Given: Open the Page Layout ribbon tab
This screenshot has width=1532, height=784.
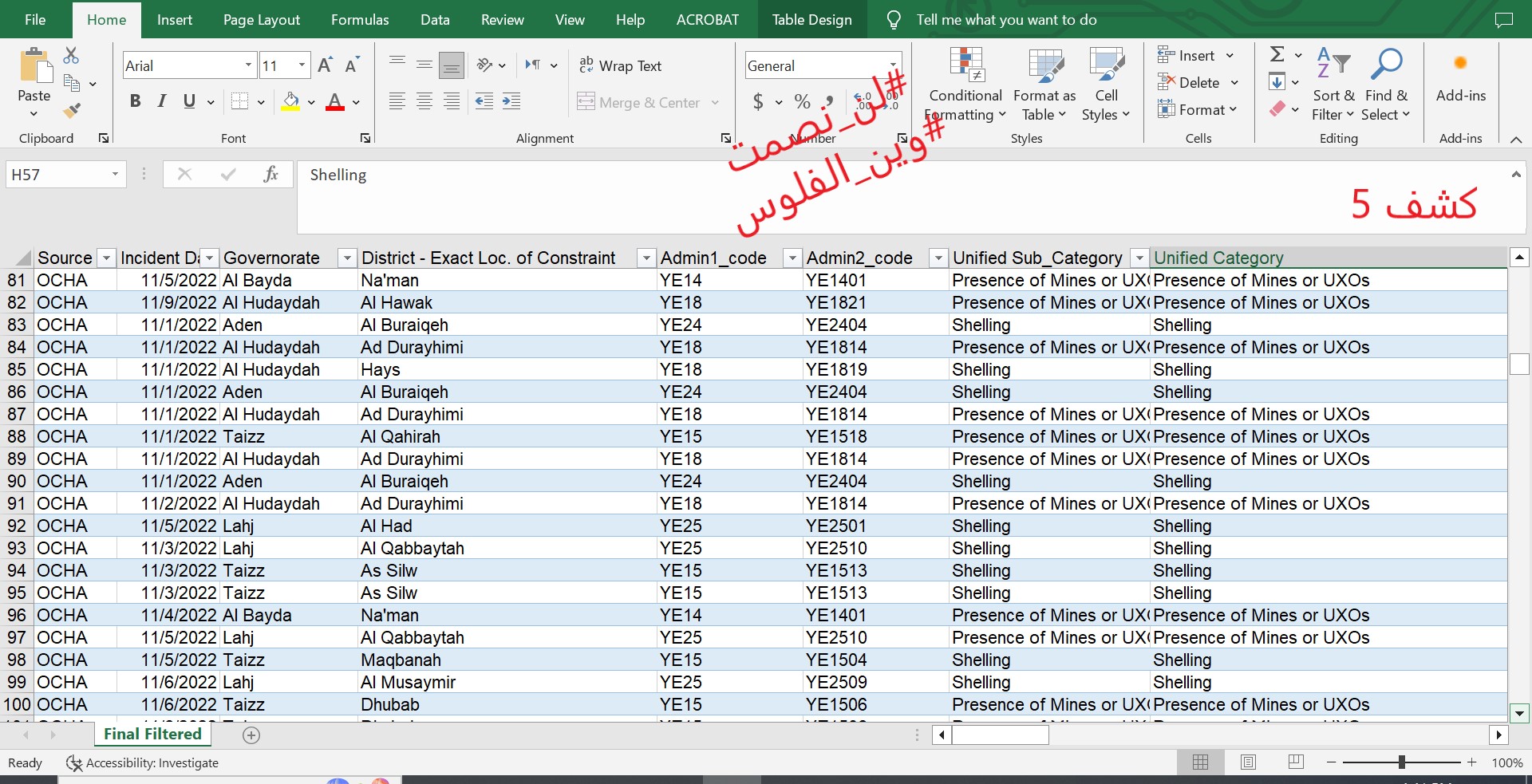Looking at the screenshot, I should click(x=262, y=20).
